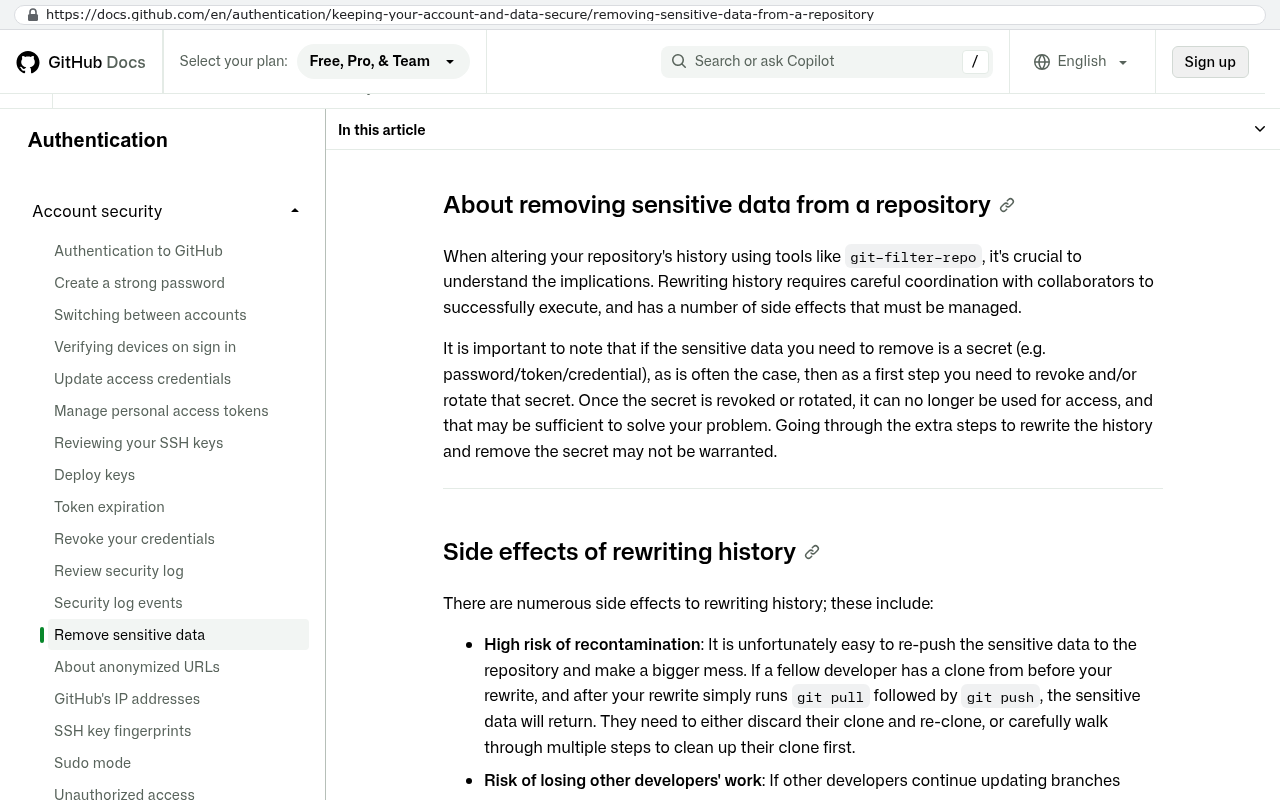This screenshot has width=1280, height=800.
Task: Open the English language dropdown
Action: [1082, 61]
